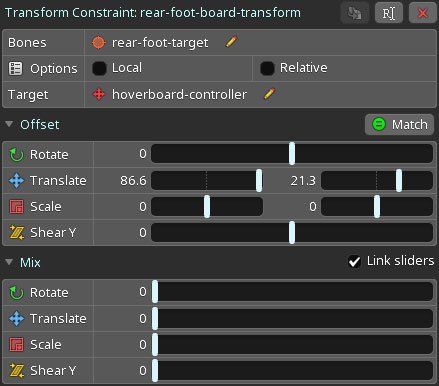Enable the Local option
This screenshot has height=386, width=439.
[x=99, y=68]
